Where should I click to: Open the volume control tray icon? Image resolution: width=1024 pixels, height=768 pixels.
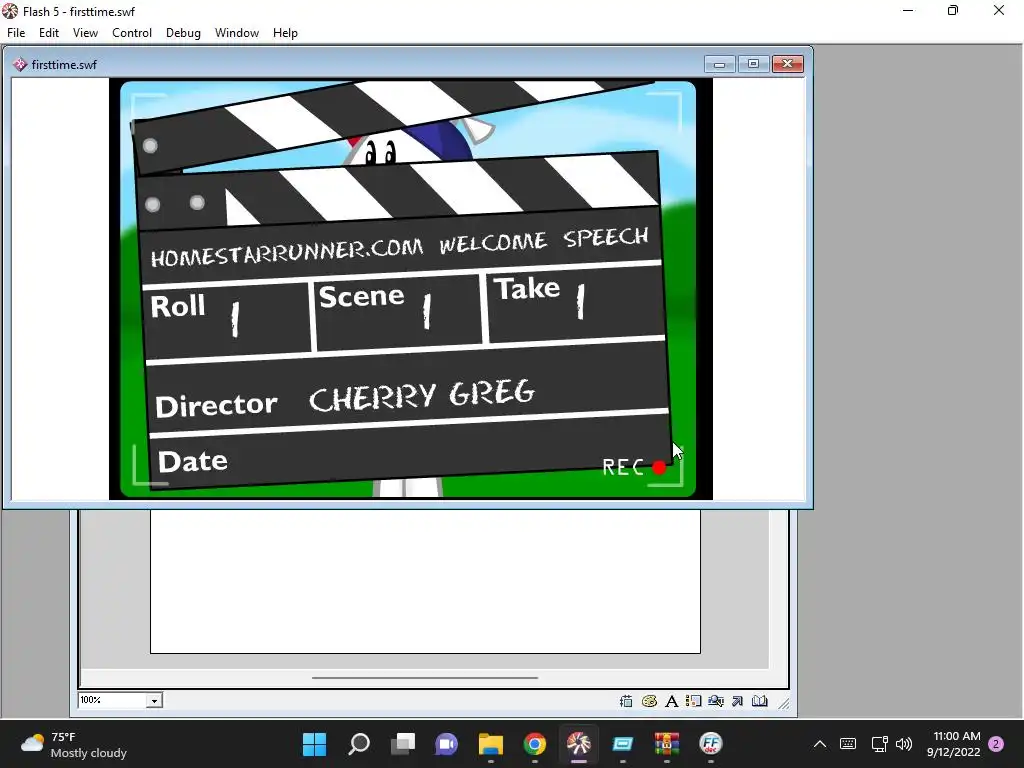904,744
